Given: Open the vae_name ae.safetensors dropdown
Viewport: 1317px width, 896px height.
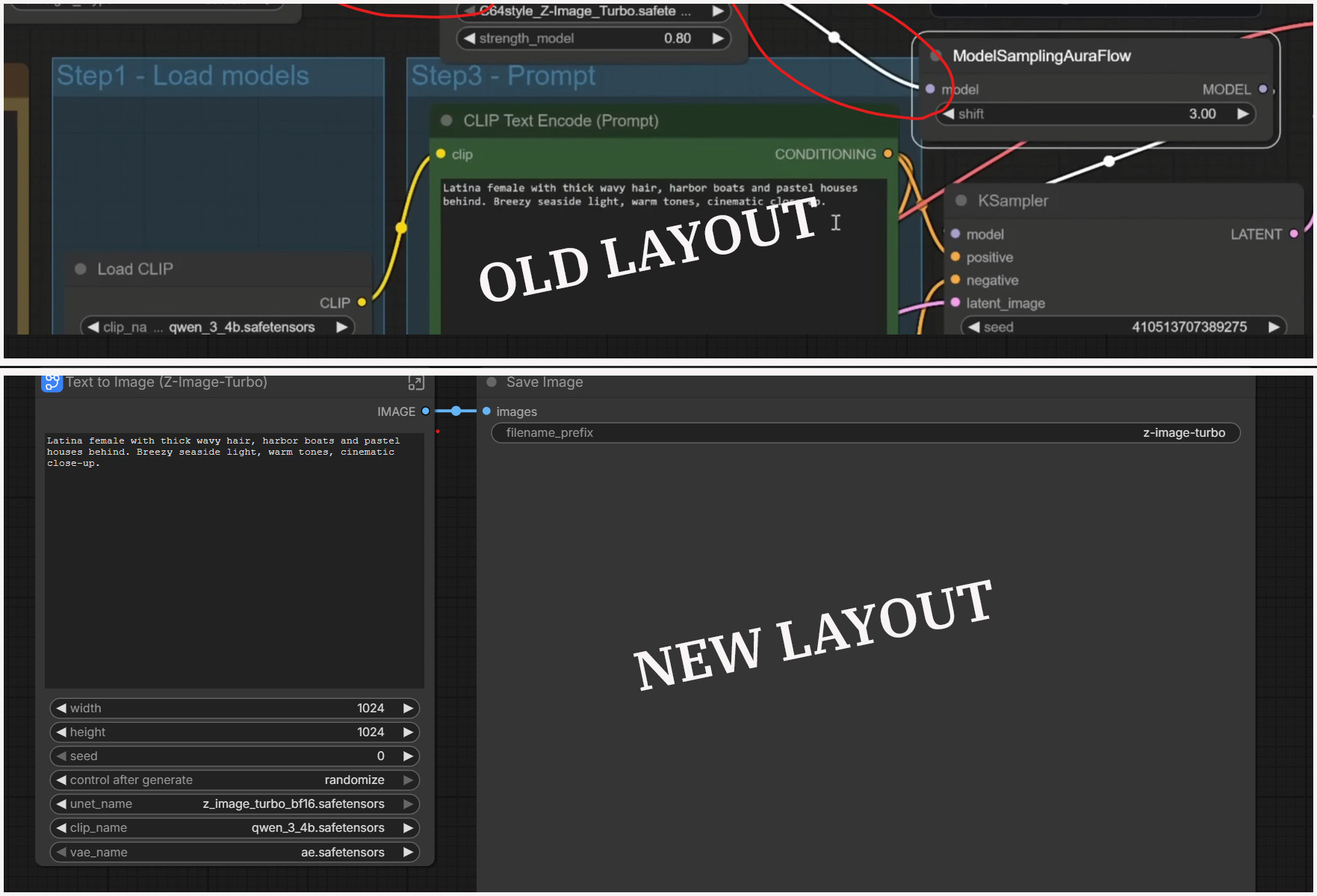Looking at the screenshot, I should [x=235, y=852].
